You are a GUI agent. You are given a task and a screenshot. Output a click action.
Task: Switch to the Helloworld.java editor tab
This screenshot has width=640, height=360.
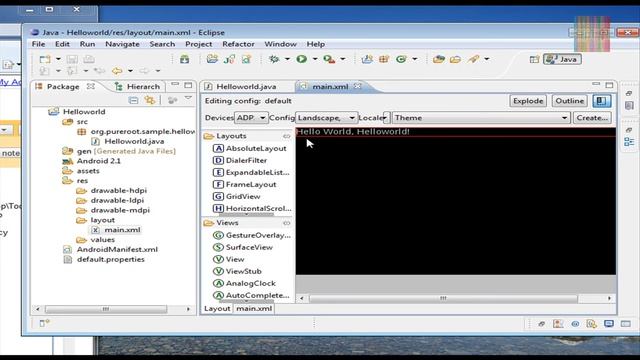(x=247, y=87)
